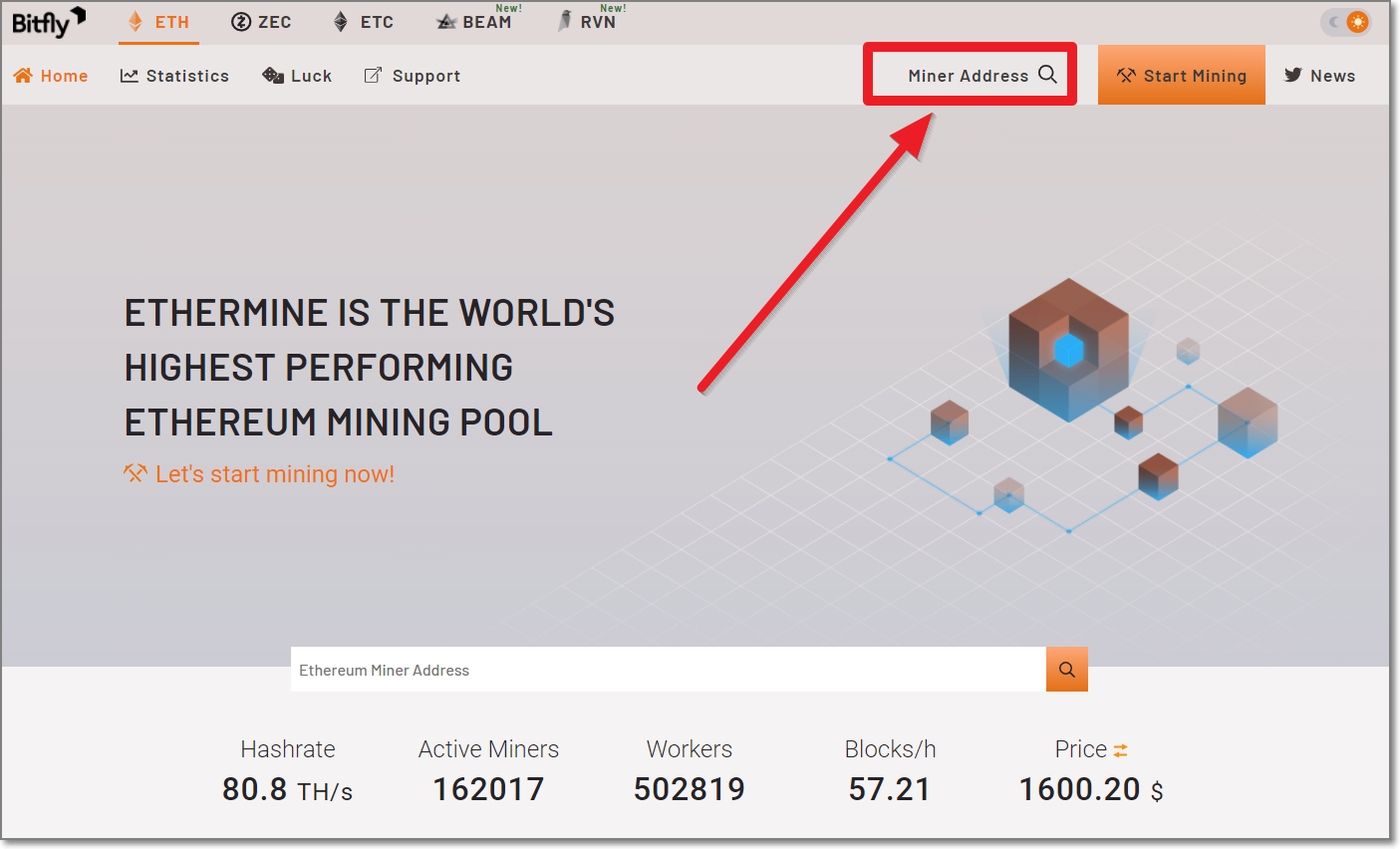Switch price currency with swap icon
The image size is (1400, 849).
point(1121,750)
